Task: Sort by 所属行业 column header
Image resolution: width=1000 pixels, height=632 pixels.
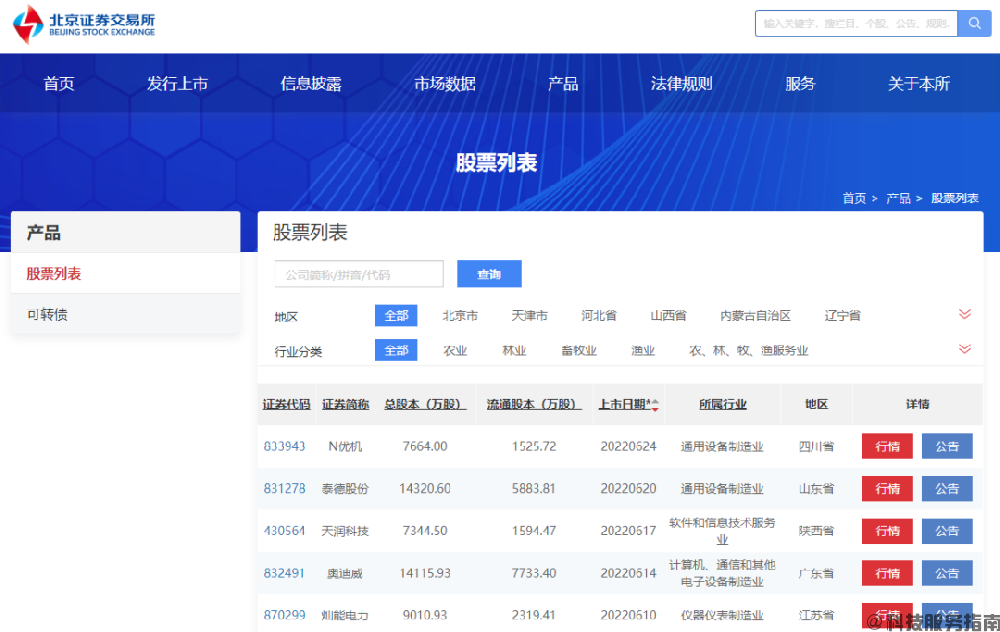Action: point(723,404)
